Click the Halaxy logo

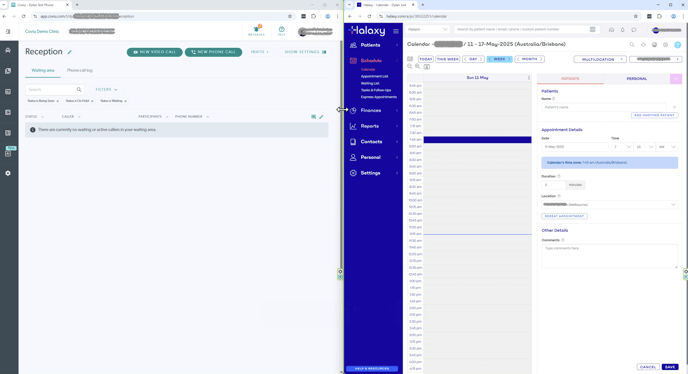367,30
